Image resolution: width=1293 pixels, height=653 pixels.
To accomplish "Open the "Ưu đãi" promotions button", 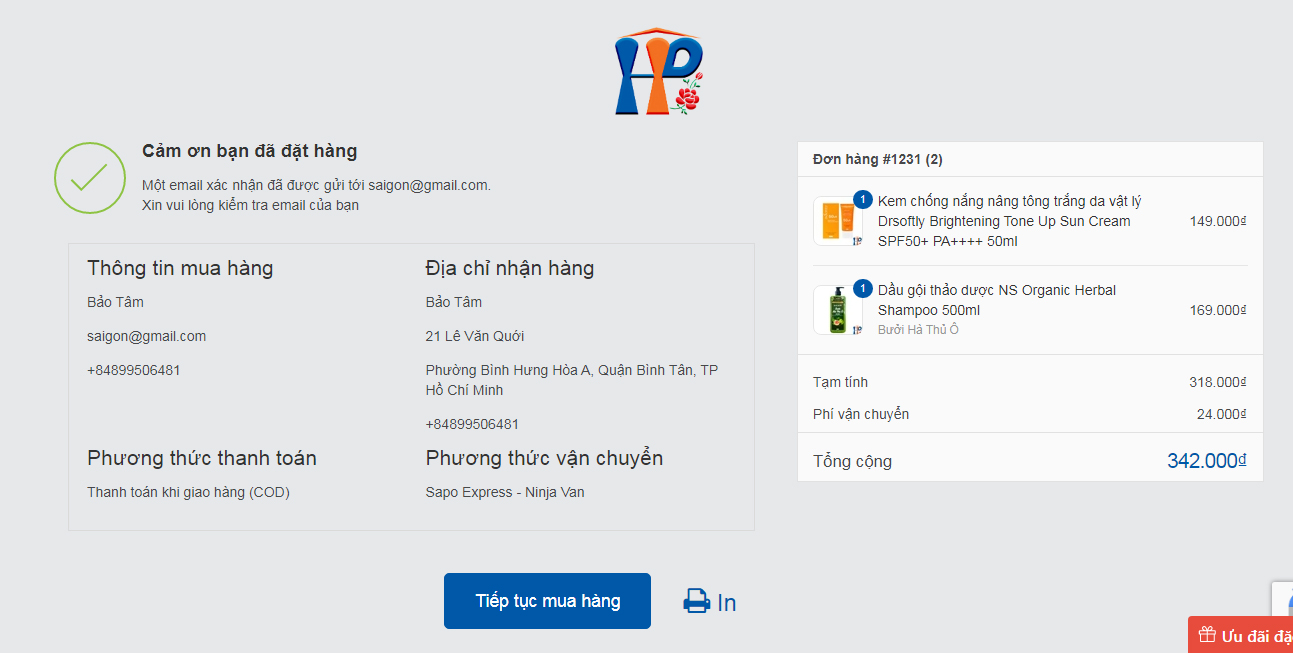I will [x=1250, y=635].
